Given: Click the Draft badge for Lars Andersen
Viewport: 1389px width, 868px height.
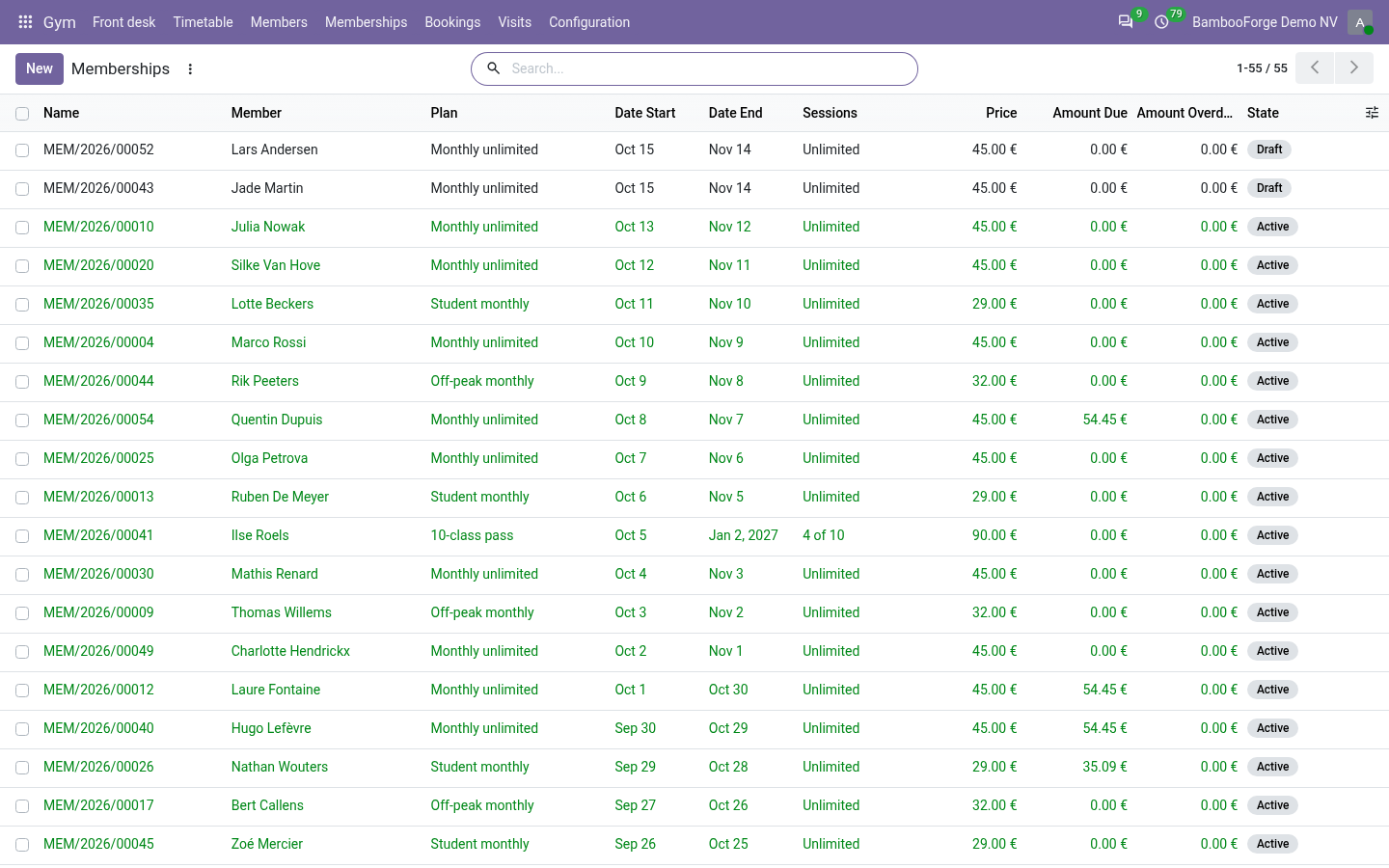Looking at the screenshot, I should coord(1269,149).
